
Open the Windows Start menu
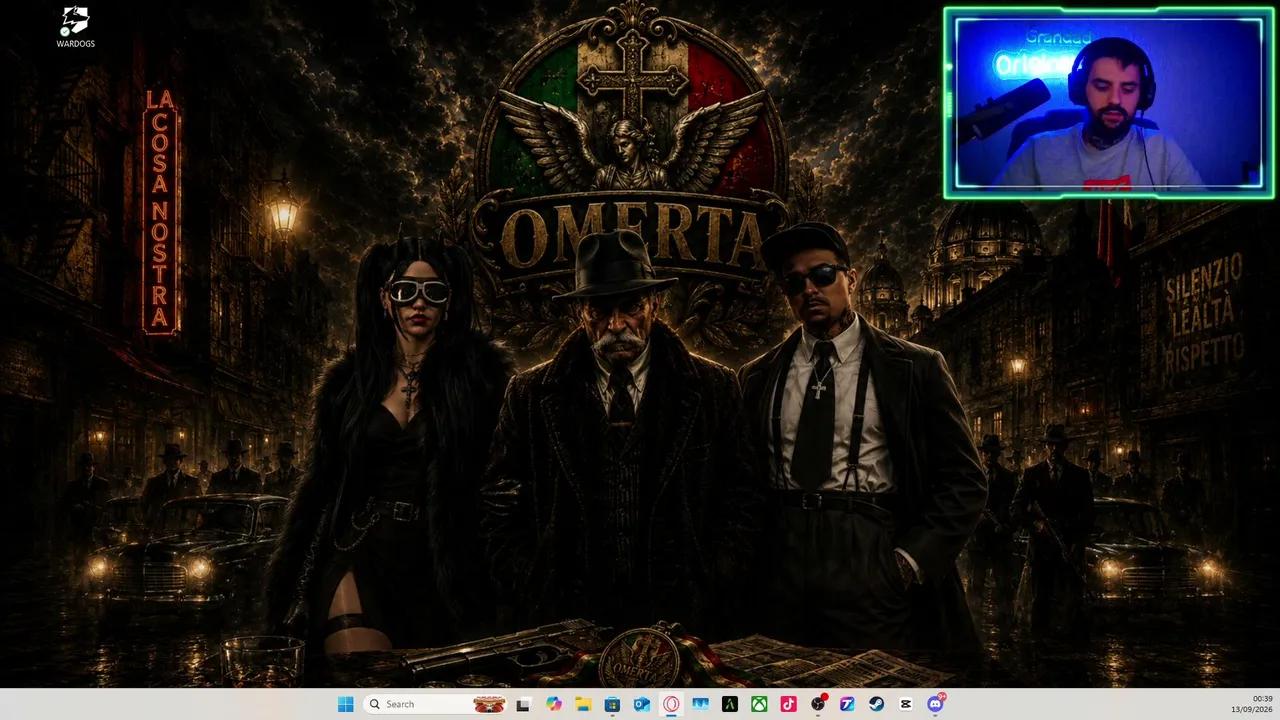(345, 704)
